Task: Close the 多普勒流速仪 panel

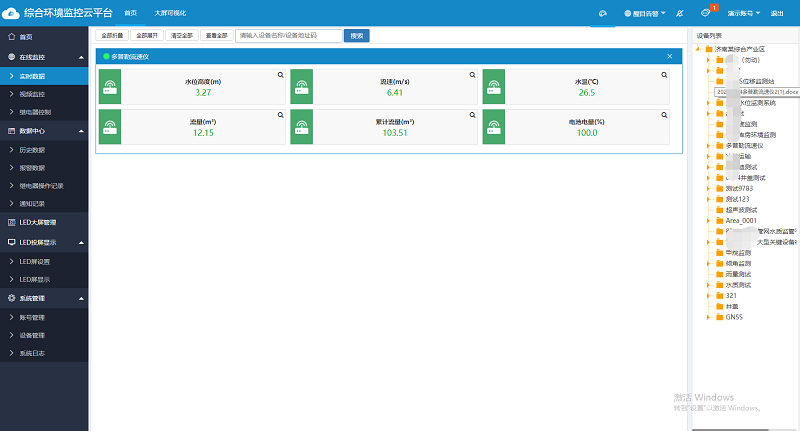Action: (x=669, y=57)
